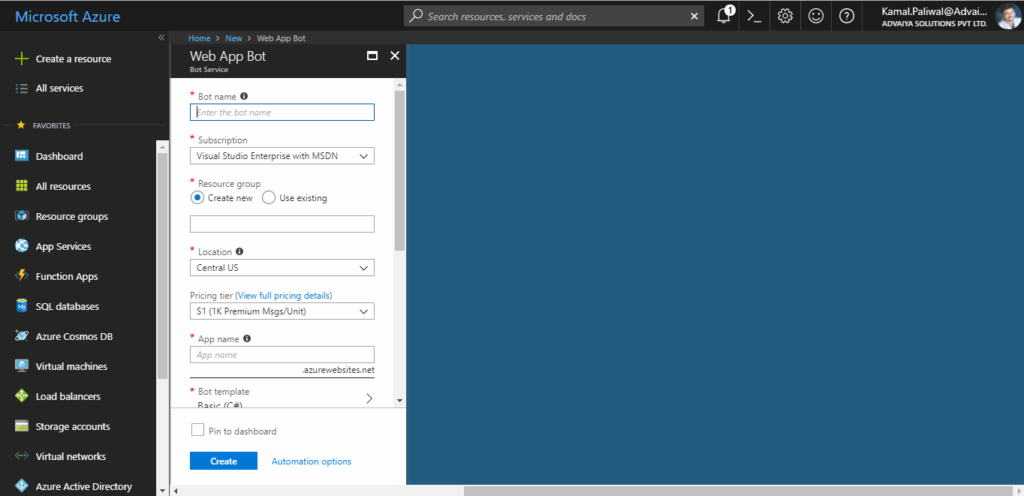Click the Function Apps lightning icon
This screenshot has width=1024, height=496.
pyautogui.click(x=22, y=276)
